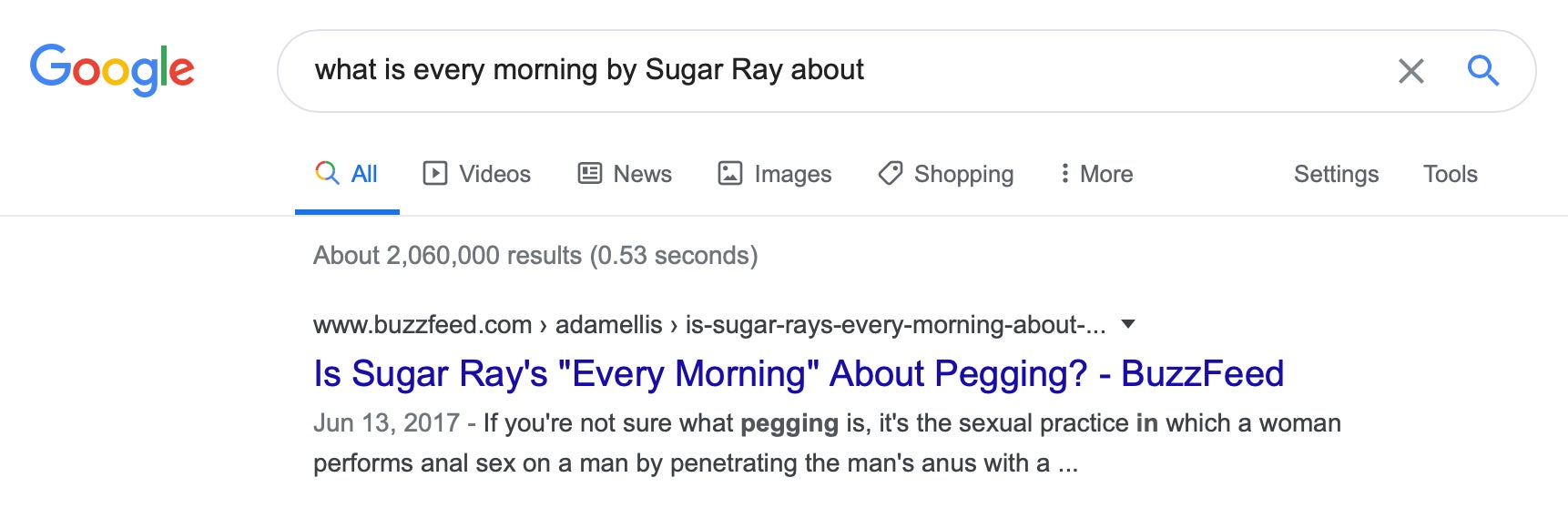Open the BuzzFeed "Every Morning" result title

799,373
